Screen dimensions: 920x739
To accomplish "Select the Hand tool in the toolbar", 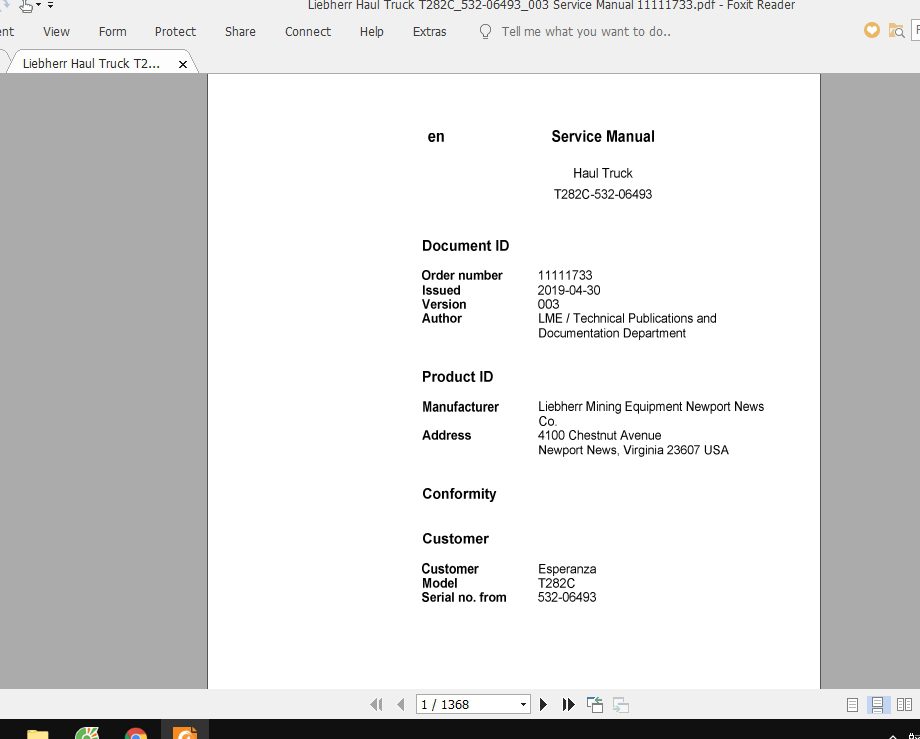I will click(x=26, y=6).
